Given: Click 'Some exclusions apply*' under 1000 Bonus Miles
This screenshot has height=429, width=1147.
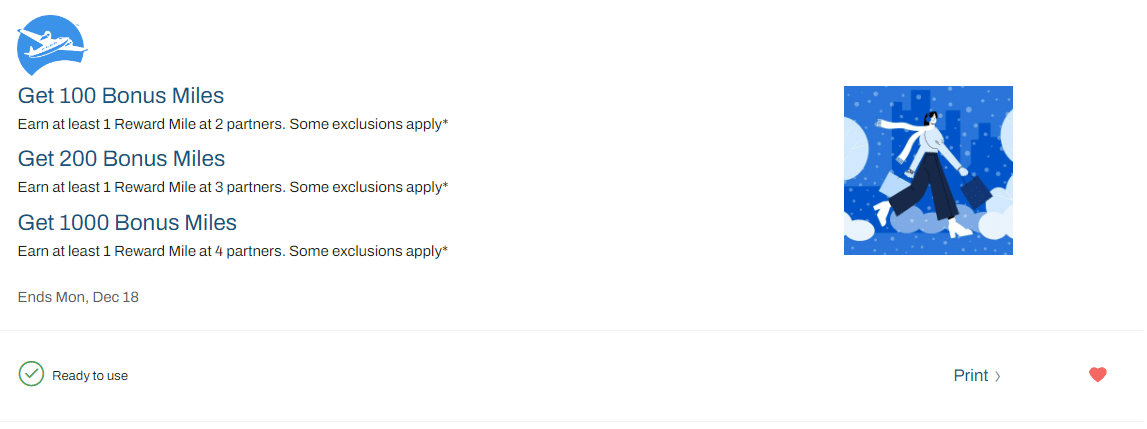Looking at the screenshot, I should click(370, 250).
